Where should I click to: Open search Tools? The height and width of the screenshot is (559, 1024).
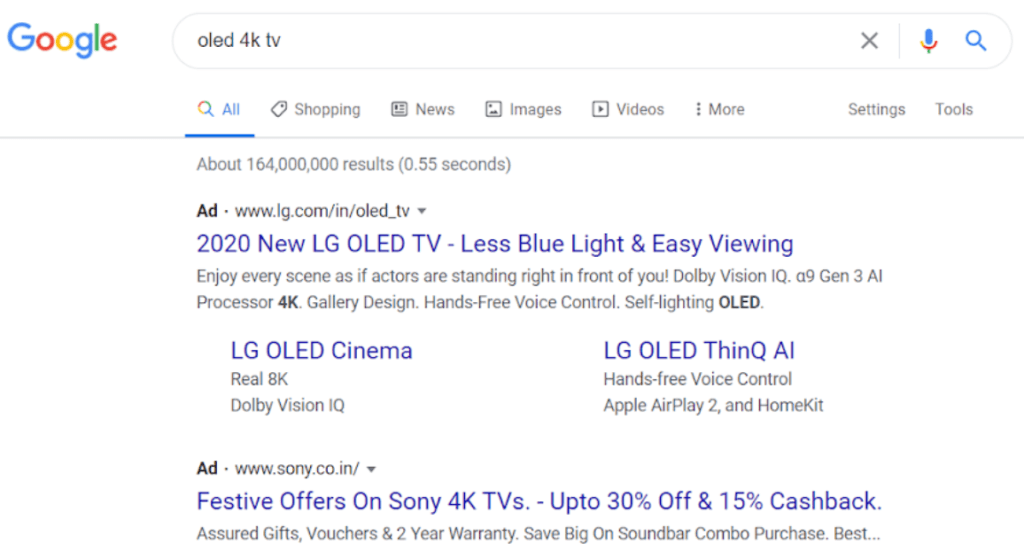[953, 109]
